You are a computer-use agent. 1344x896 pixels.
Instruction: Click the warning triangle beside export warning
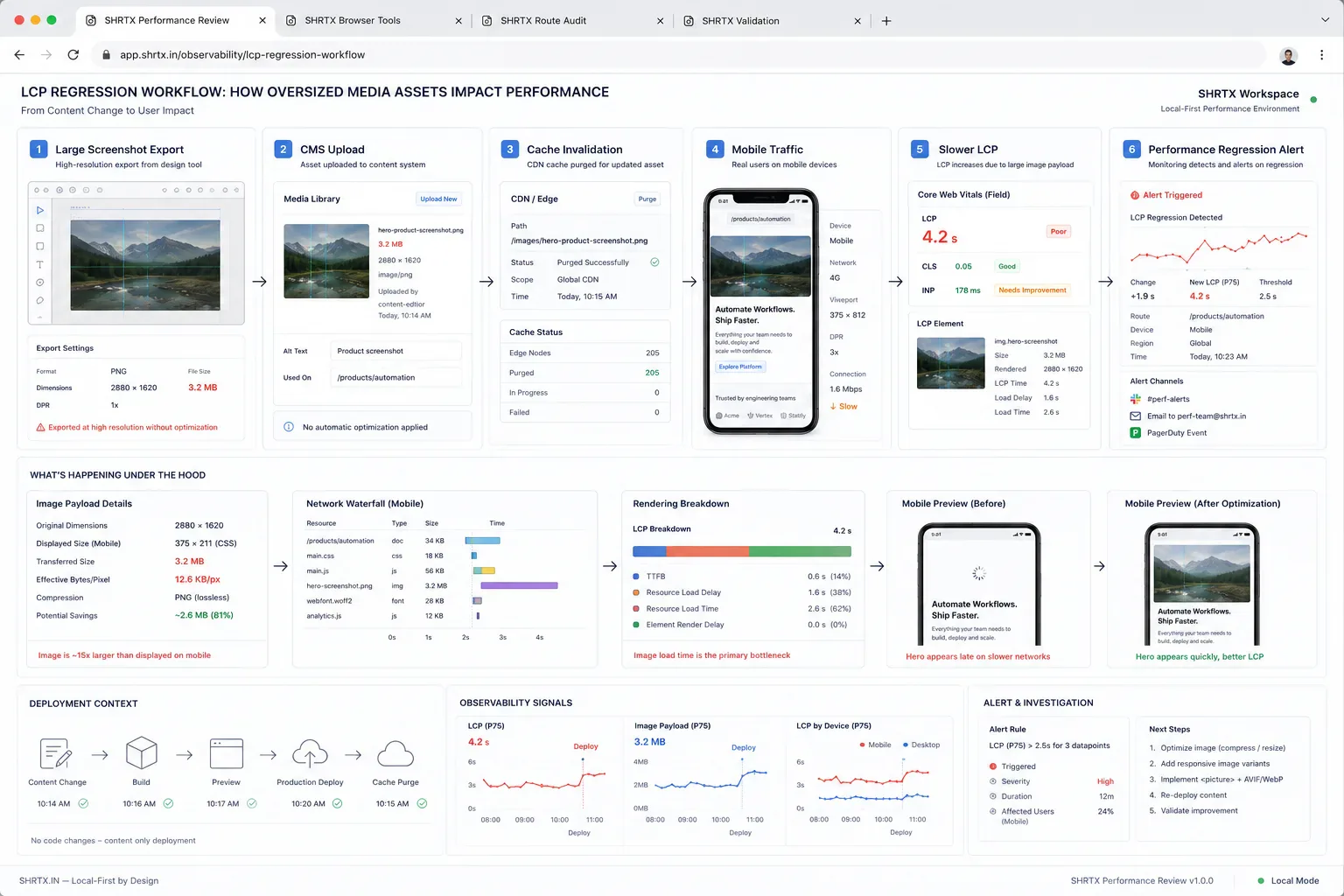pyautogui.click(x=40, y=427)
